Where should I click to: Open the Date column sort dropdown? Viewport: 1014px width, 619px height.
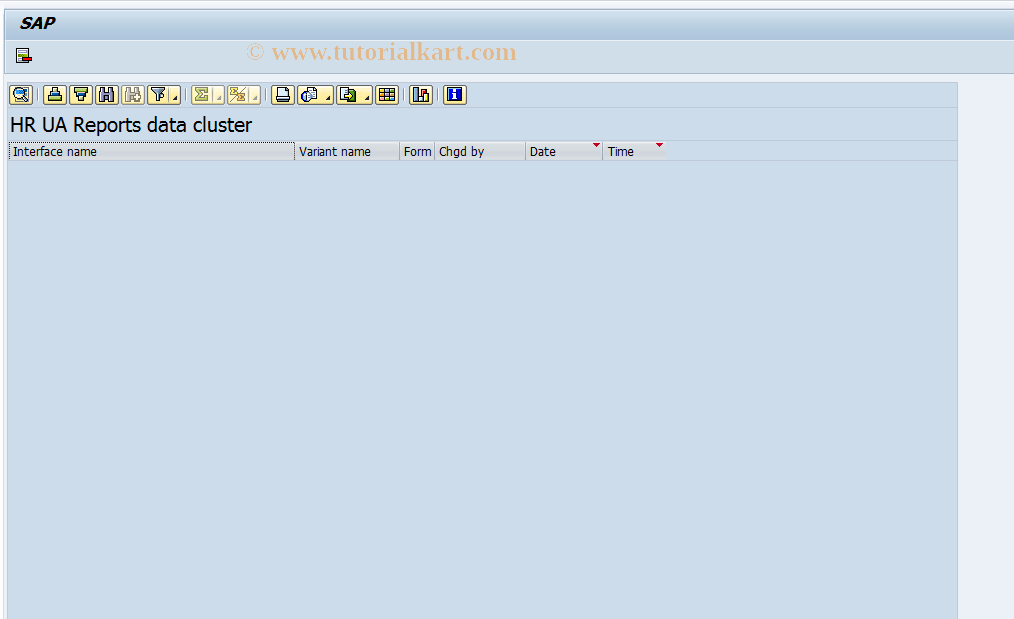[x=597, y=146]
